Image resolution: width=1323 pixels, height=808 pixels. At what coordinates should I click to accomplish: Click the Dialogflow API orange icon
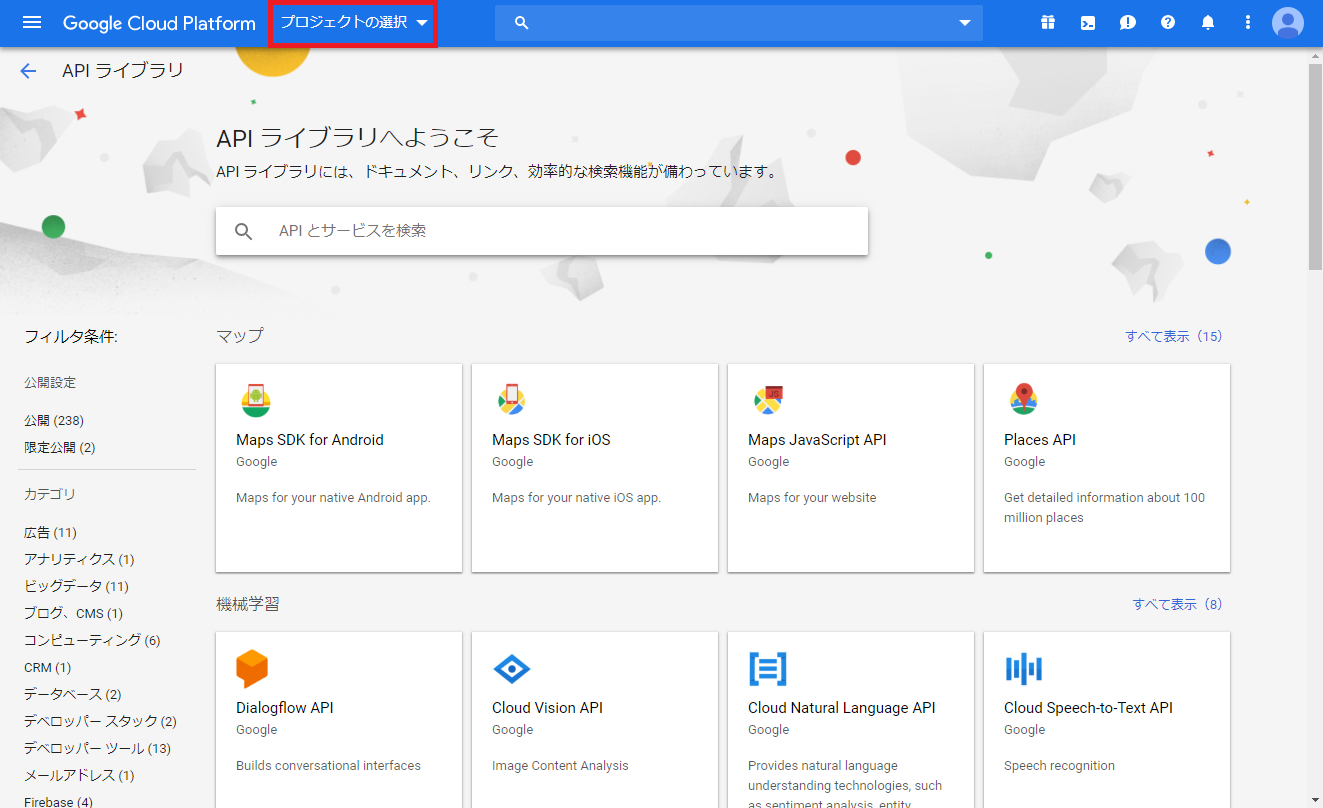point(252,669)
